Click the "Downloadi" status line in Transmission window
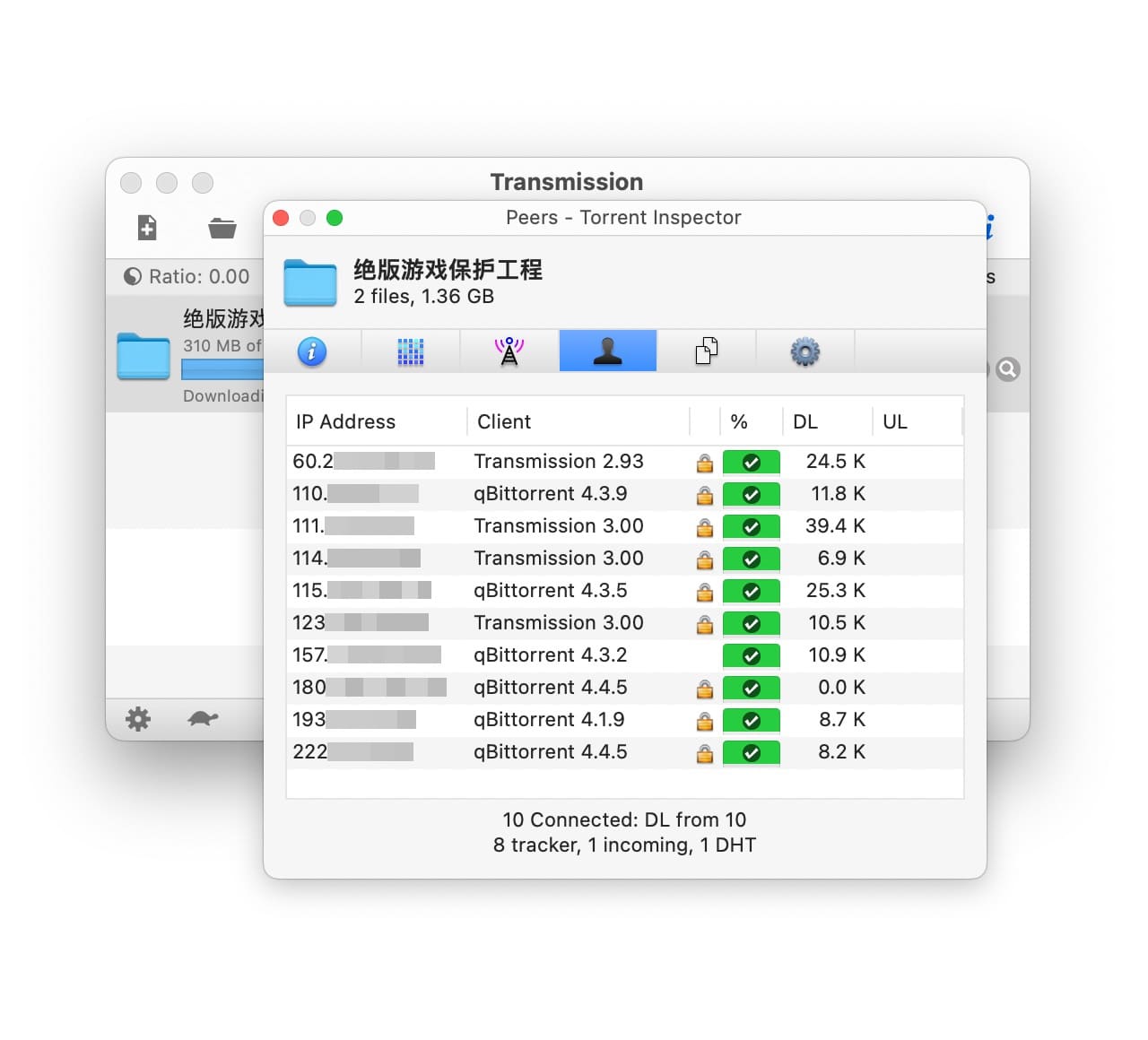 click(x=223, y=396)
